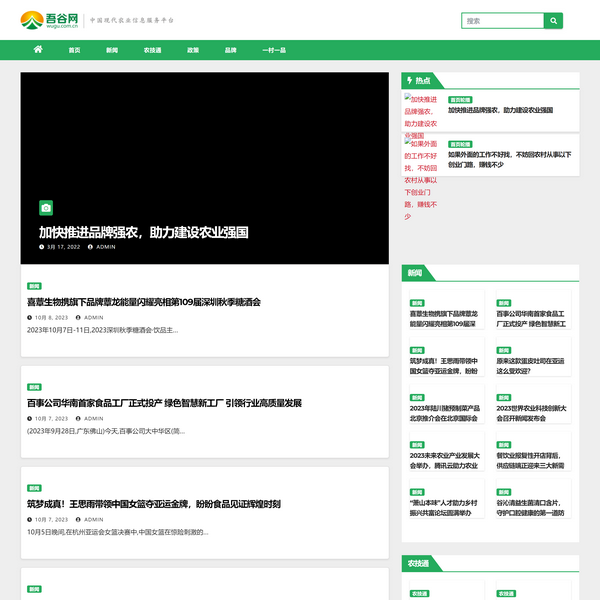600x600 pixels.
Task: Go to the 政策 navigation menu item
Action: tap(193, 49)
